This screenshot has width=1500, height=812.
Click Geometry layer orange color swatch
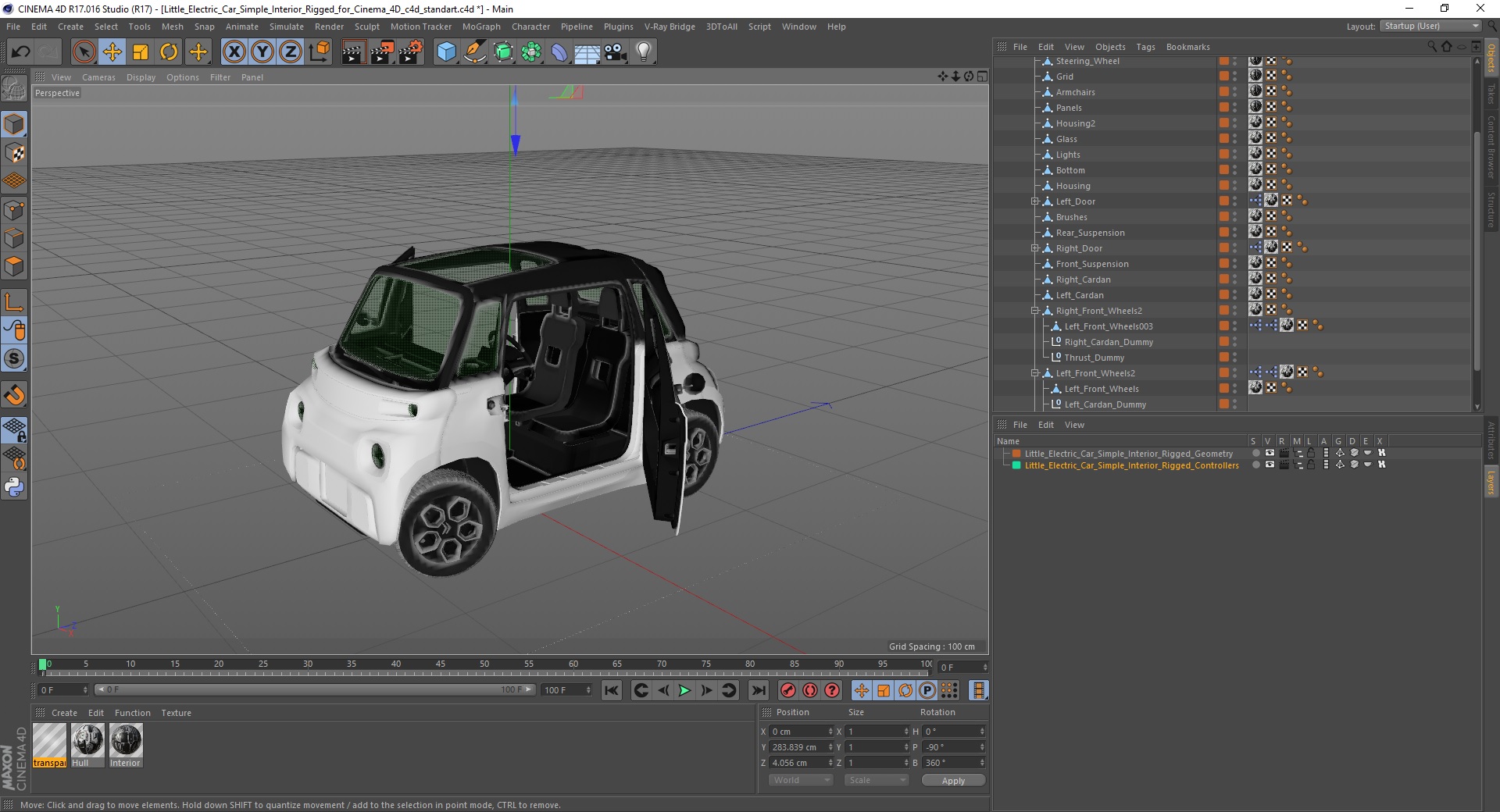1016,453
